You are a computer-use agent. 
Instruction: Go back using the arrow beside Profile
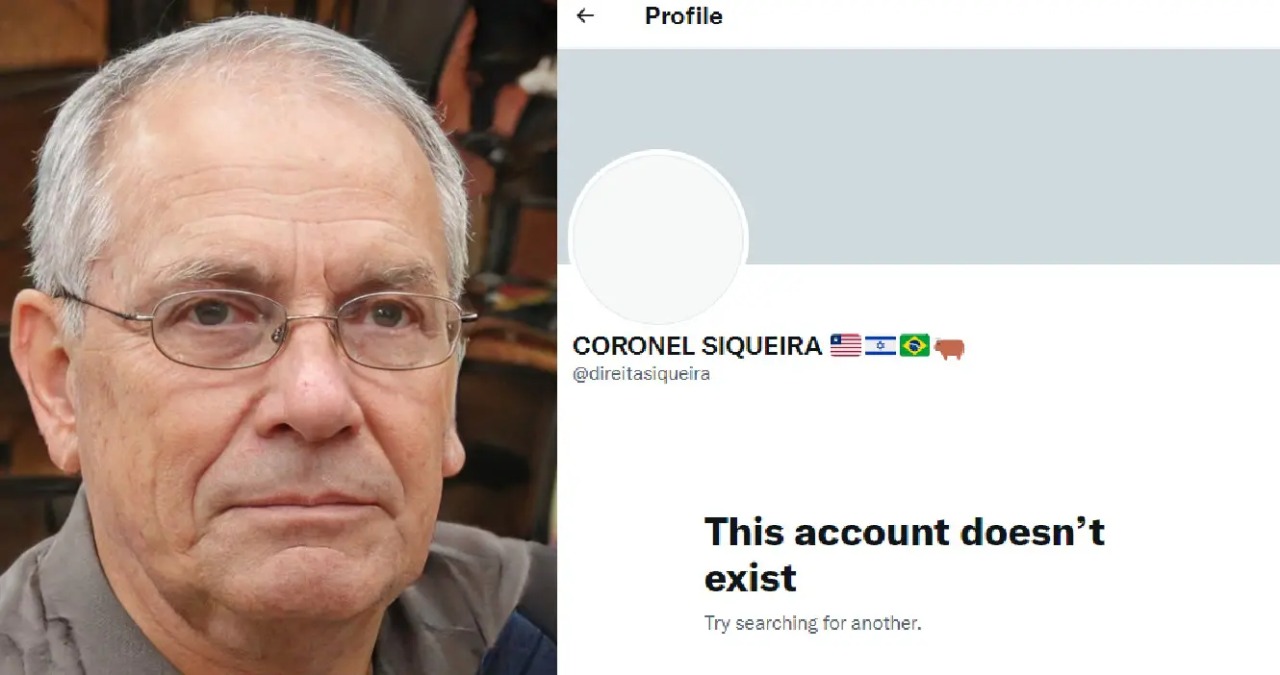click(x=585, y=16)
